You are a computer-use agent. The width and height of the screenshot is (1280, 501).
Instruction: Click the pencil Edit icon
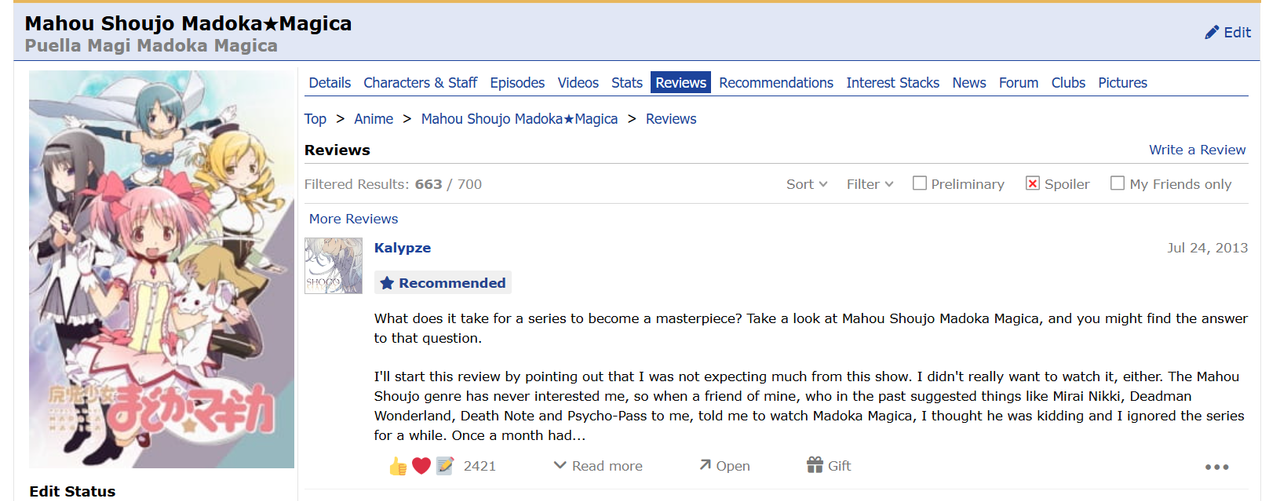point(1212,32)
